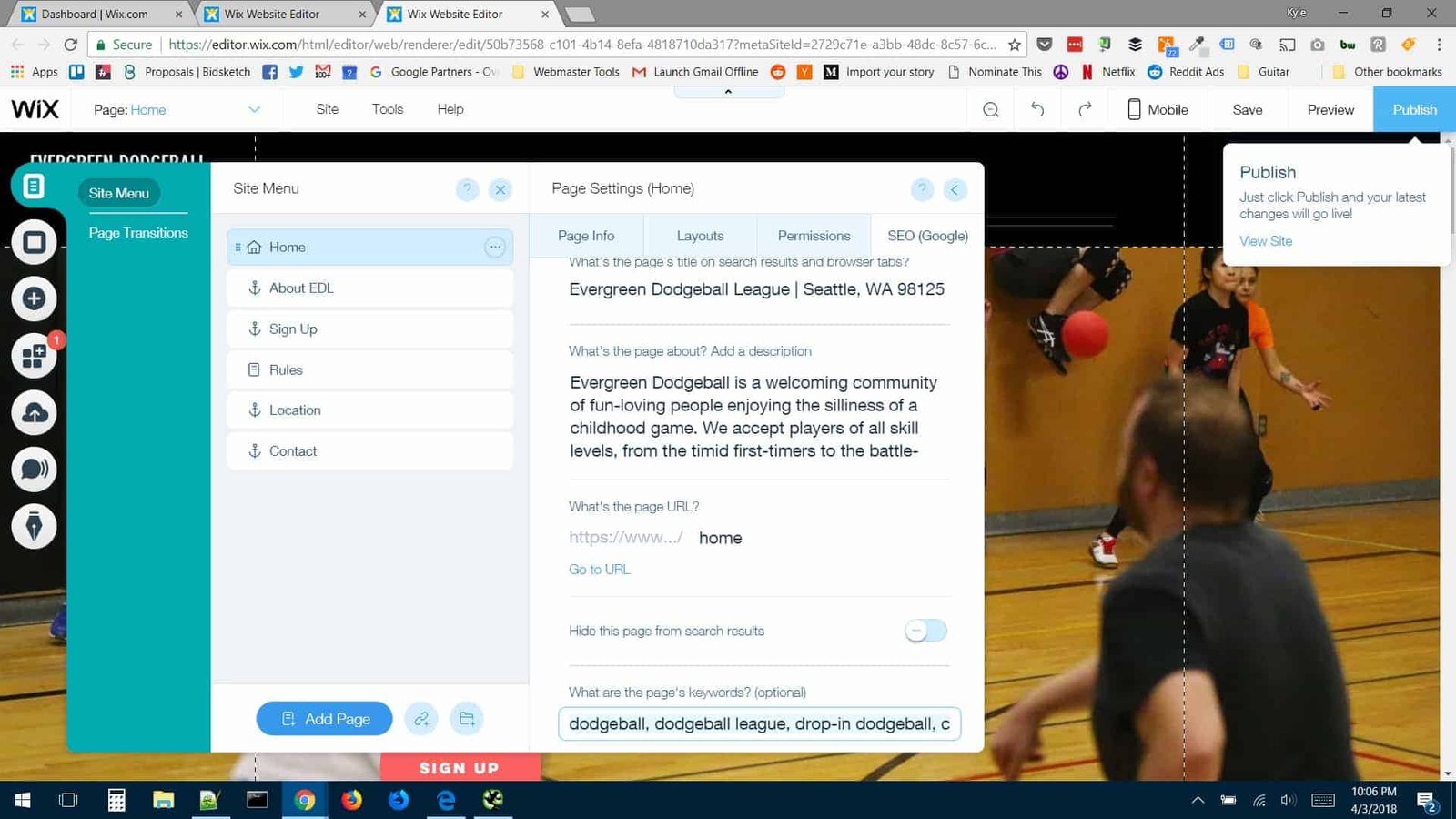Image resolution: width=1456 pixels, height=819 pixels.
Task: Undo the last action
Action: (x=1037, y=109)
